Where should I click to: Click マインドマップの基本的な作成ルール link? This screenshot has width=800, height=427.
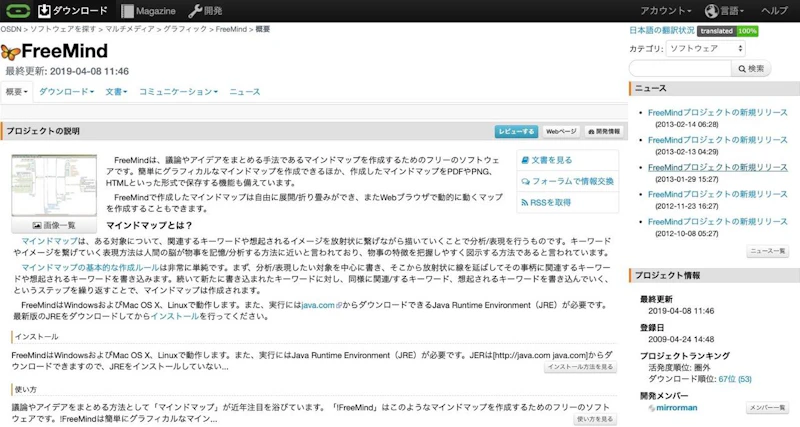pyautogui.click(x=90, y=267)
